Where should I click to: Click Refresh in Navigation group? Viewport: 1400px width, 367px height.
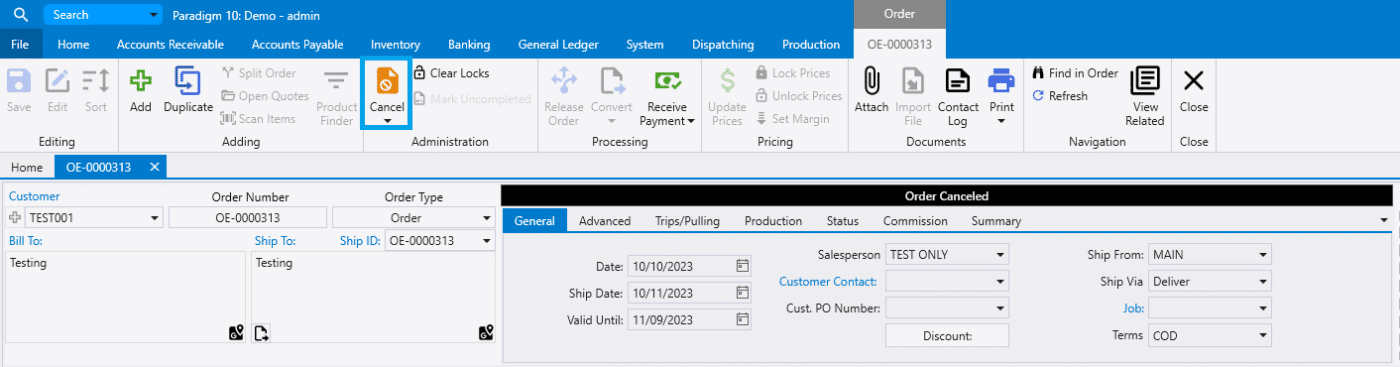coord(1060,96)
